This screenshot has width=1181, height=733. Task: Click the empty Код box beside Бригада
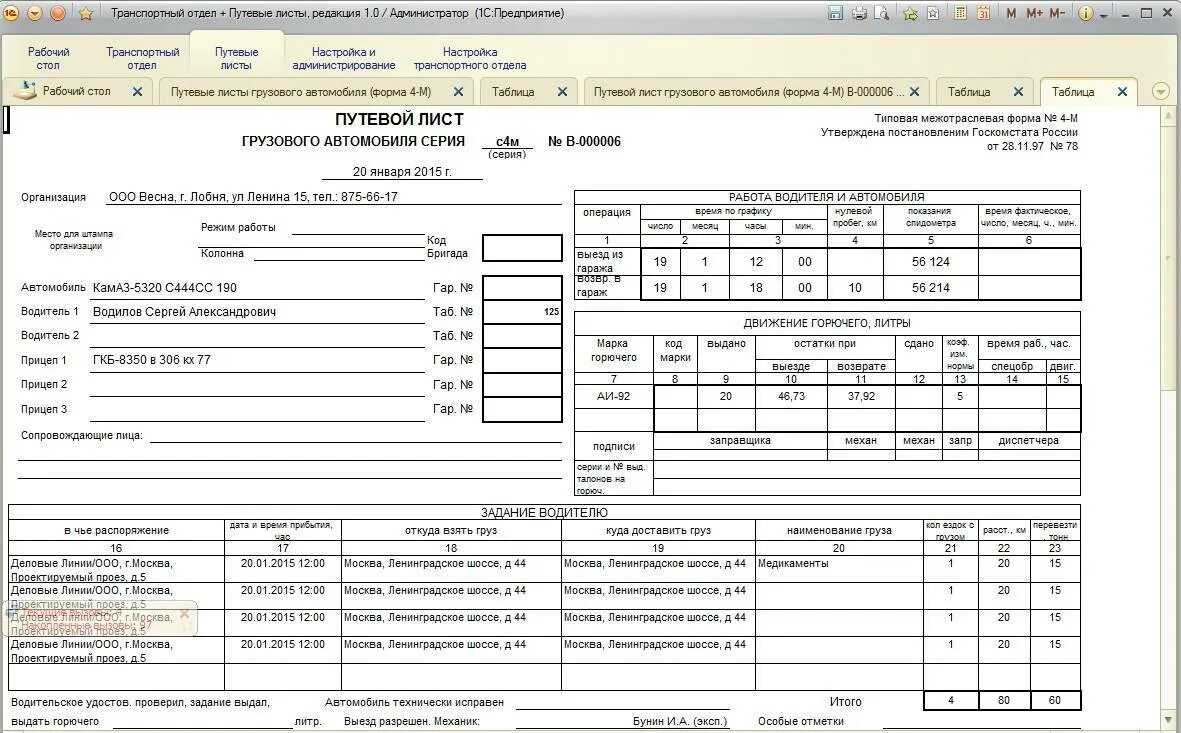pyautogui.click(x=522, y=248)
